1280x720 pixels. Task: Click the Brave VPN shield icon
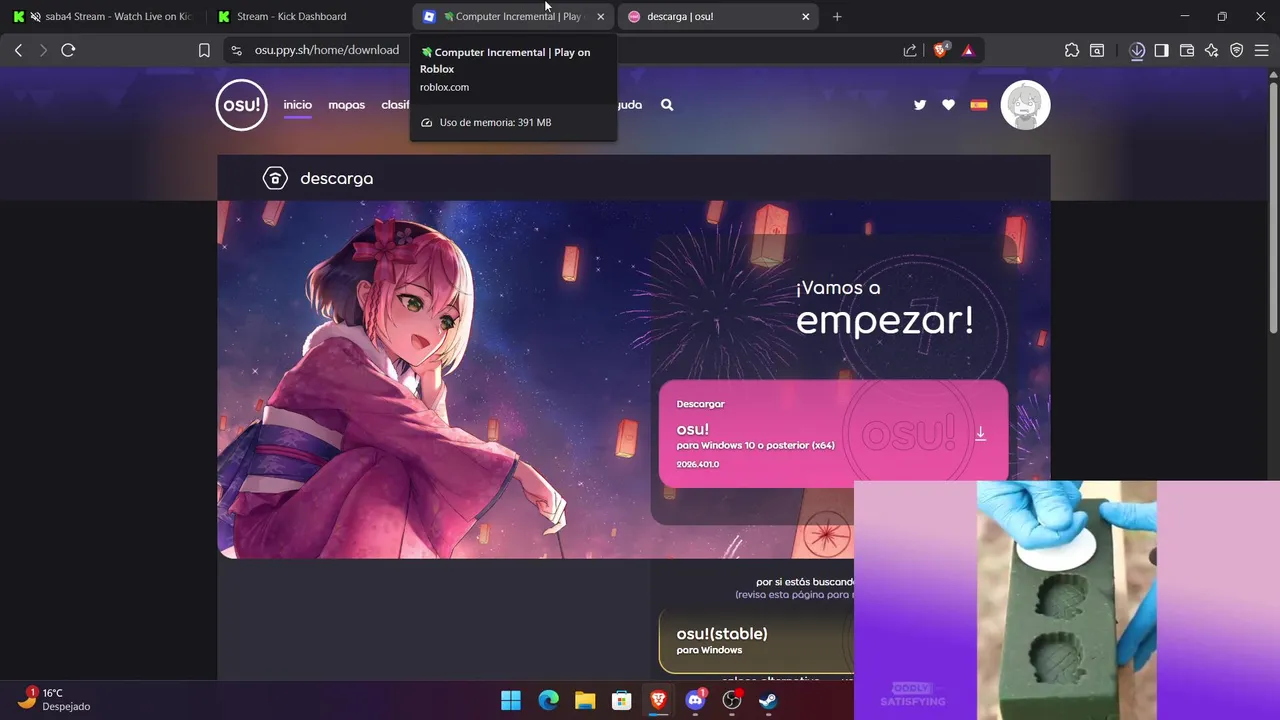pyautogui.click(x=1237, y=50)
